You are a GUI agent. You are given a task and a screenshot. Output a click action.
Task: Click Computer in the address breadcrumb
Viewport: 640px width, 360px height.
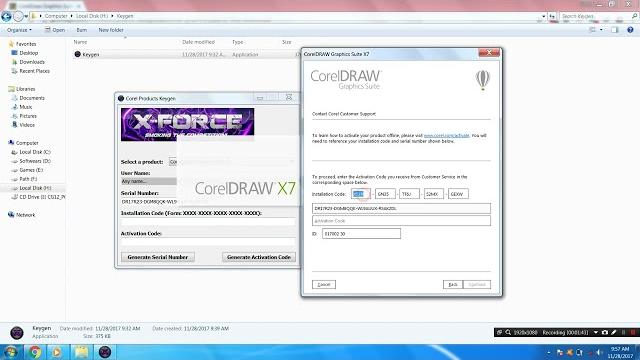pos(56,16)
